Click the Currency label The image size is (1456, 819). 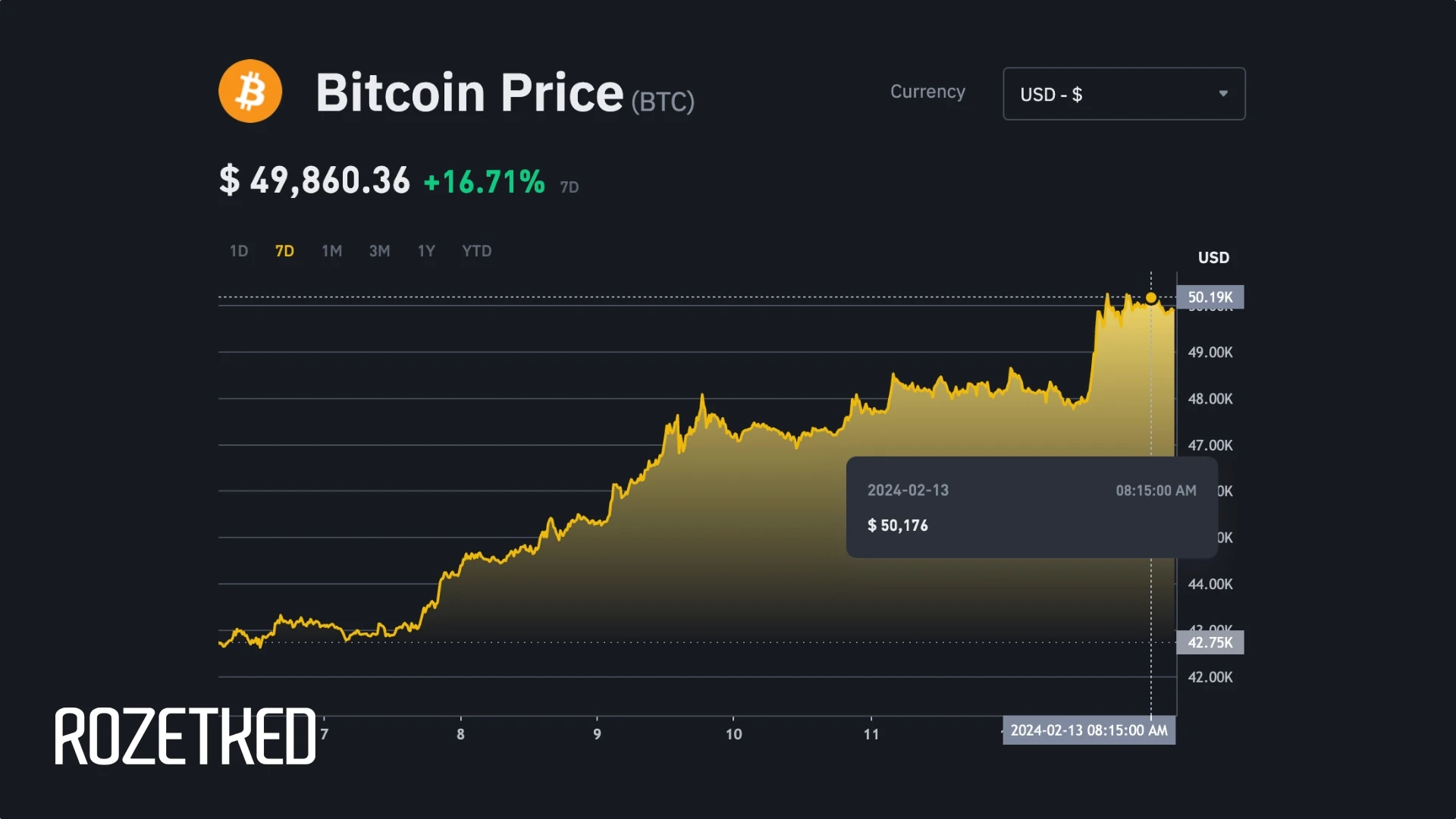[927, 92]
